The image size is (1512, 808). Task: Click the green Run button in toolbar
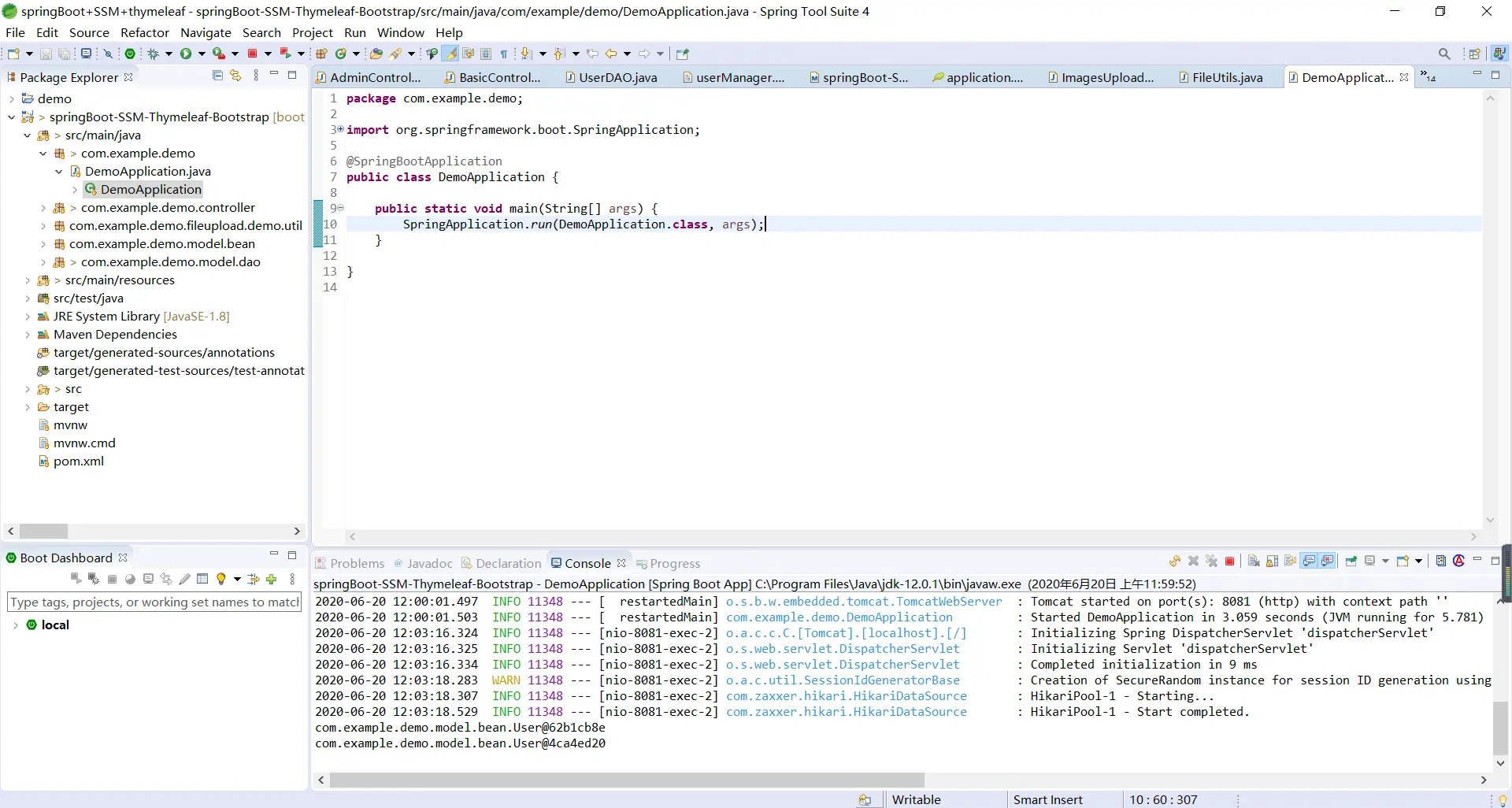pos(186,54)
